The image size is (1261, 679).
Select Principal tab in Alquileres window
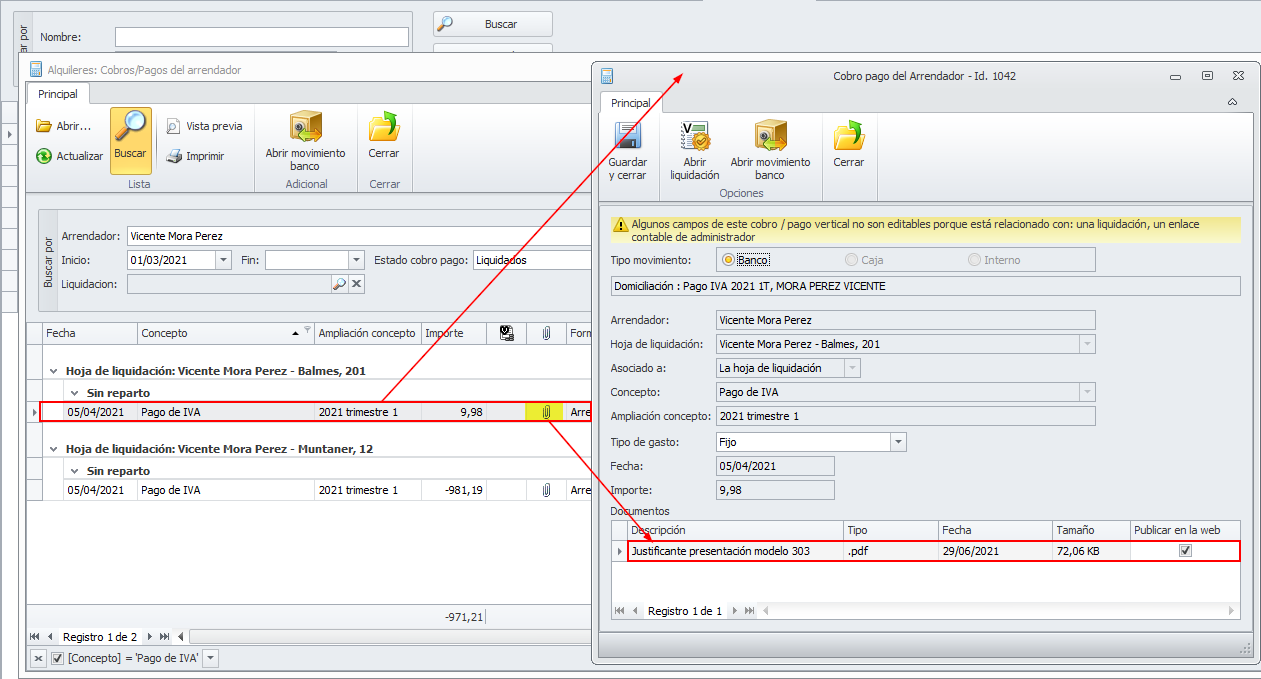pos(58,94)
